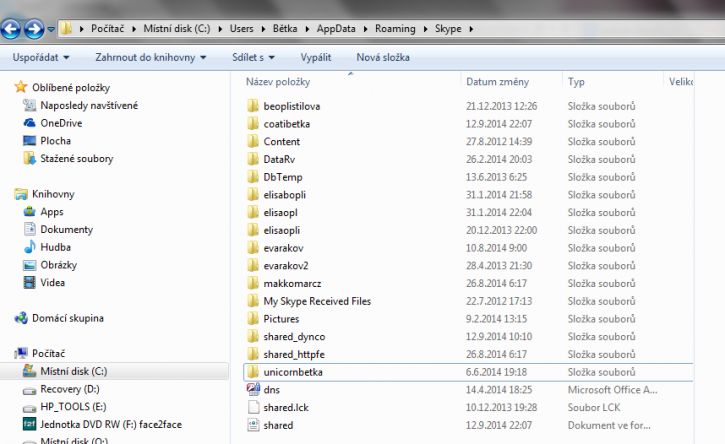Open the Zahrnout do knihovny menu
Image resolution: width=725 pixels, height=444 pixels.
pos(151,57)
